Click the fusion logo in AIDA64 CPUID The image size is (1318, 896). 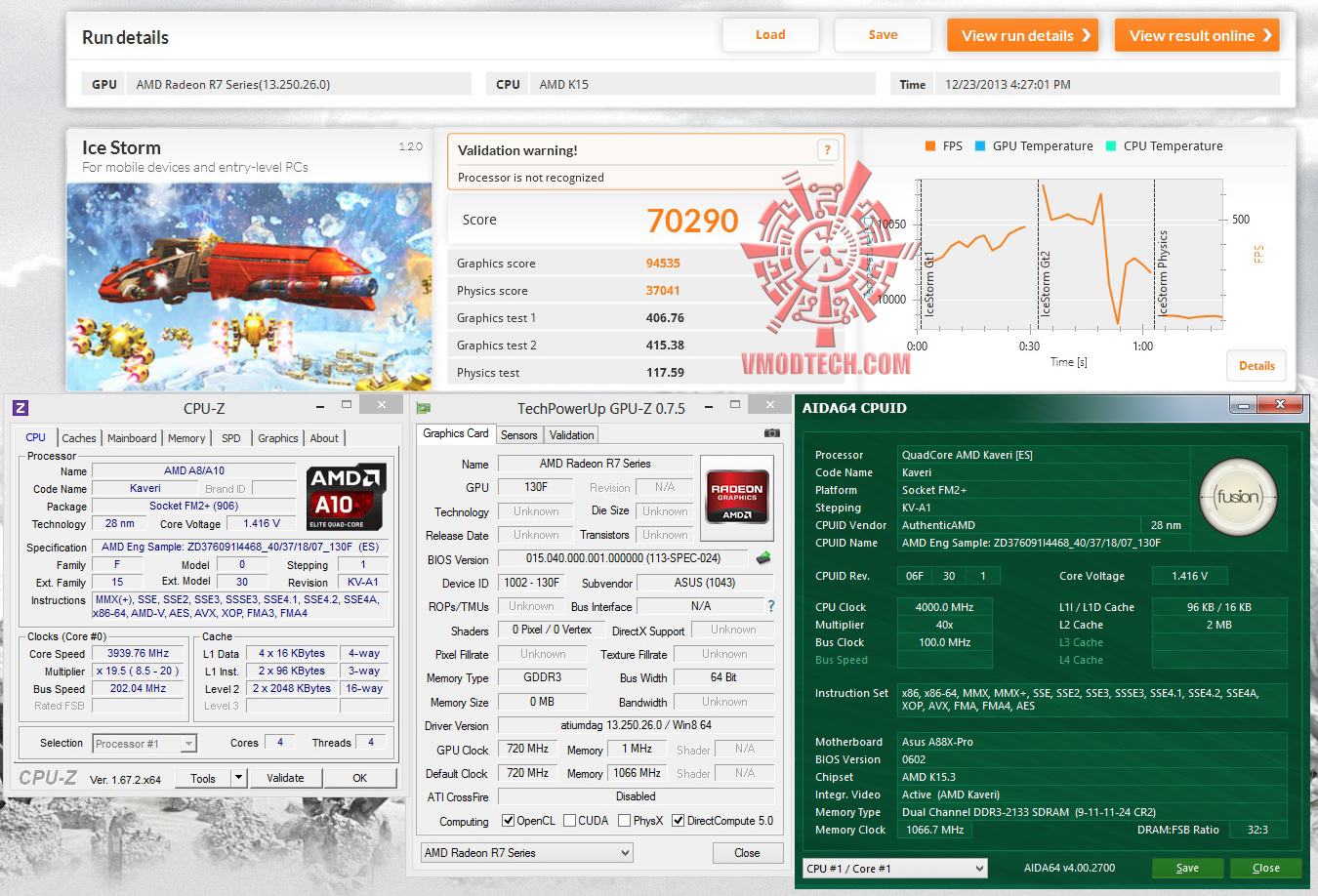pos(1237,497)
